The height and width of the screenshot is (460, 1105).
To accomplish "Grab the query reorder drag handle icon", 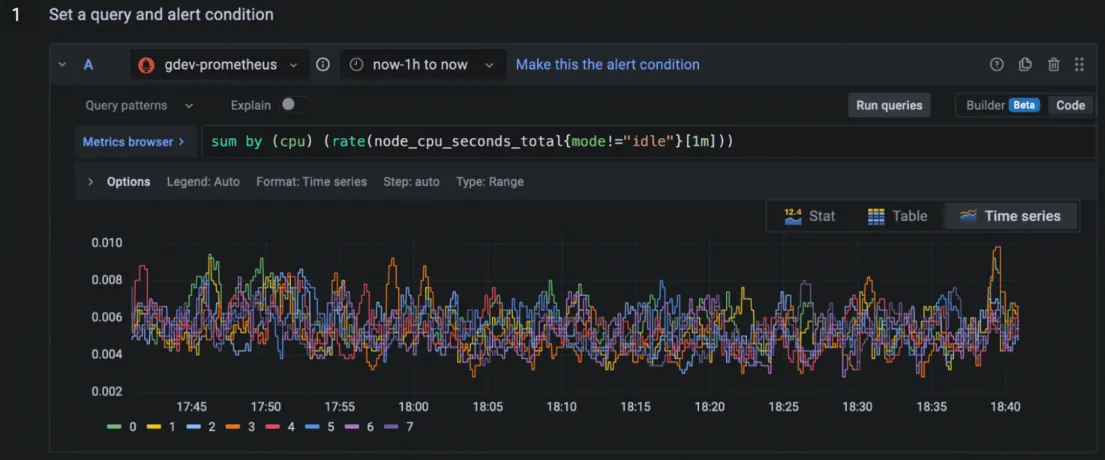I will pyautogui.click(x=1079, y=65).
